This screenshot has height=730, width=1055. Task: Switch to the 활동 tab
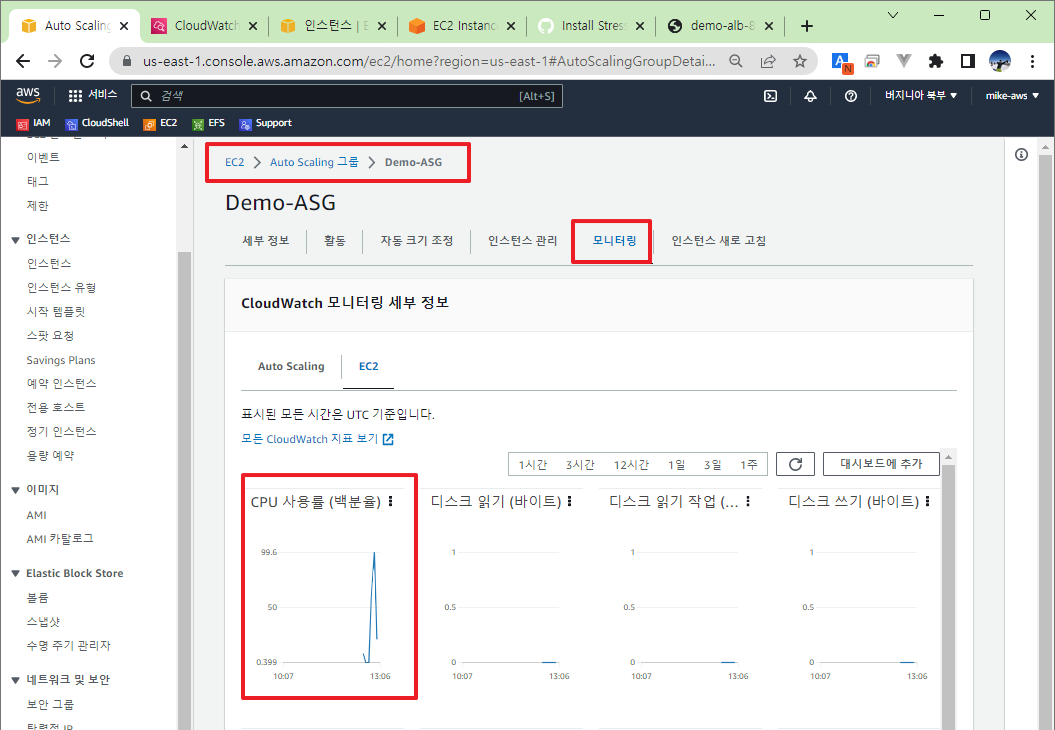pyautogui.click(x=334, y=241)
